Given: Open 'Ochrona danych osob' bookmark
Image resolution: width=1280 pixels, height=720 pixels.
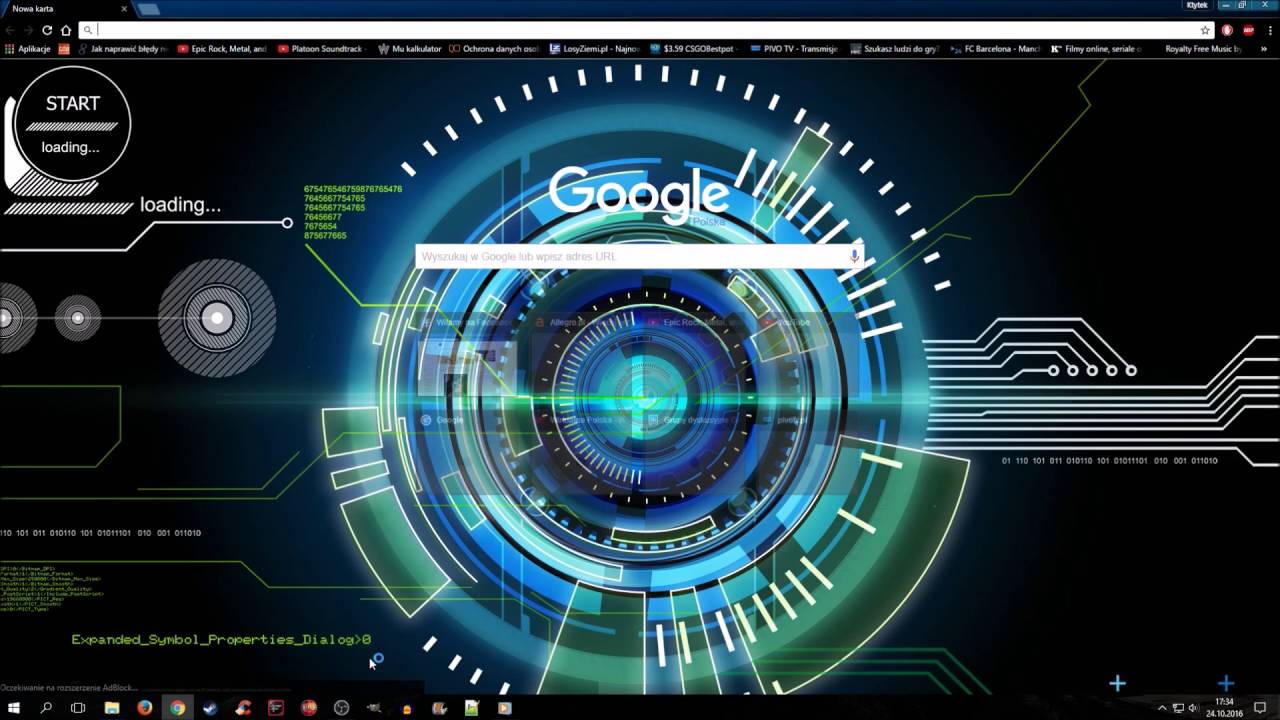Looking at the screenshot, I should pos(494,48).
